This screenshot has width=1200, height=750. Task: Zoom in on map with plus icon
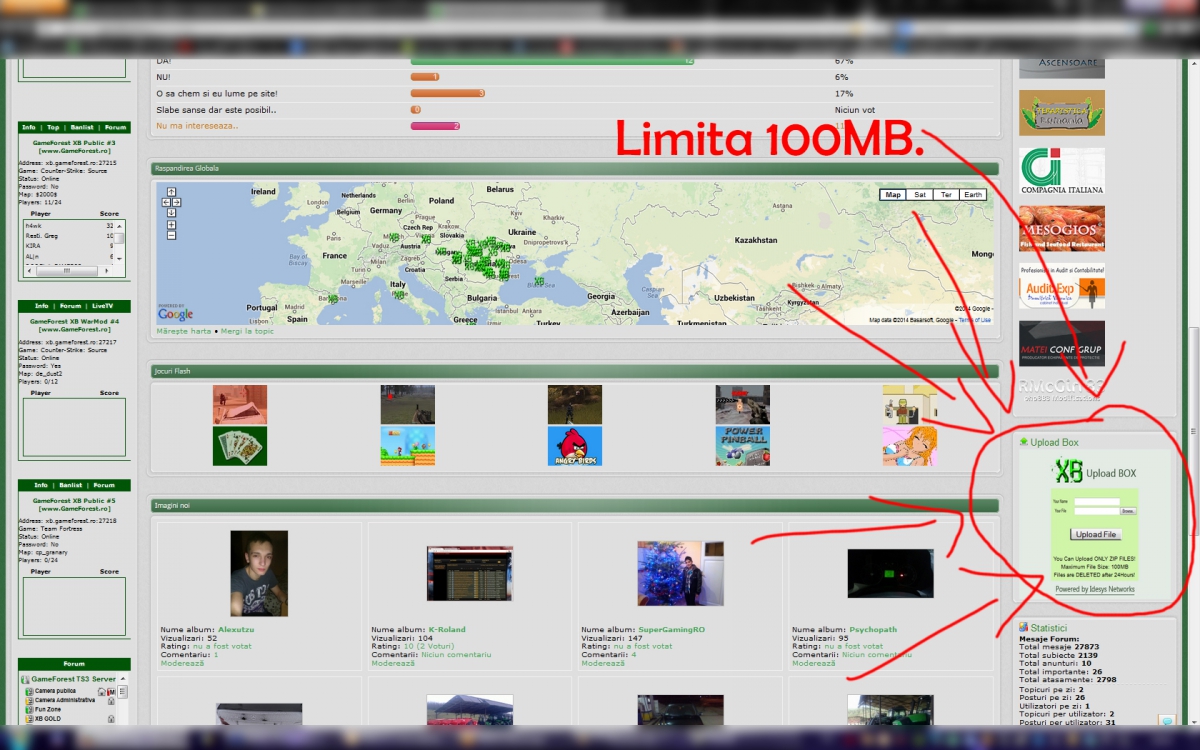172,225
